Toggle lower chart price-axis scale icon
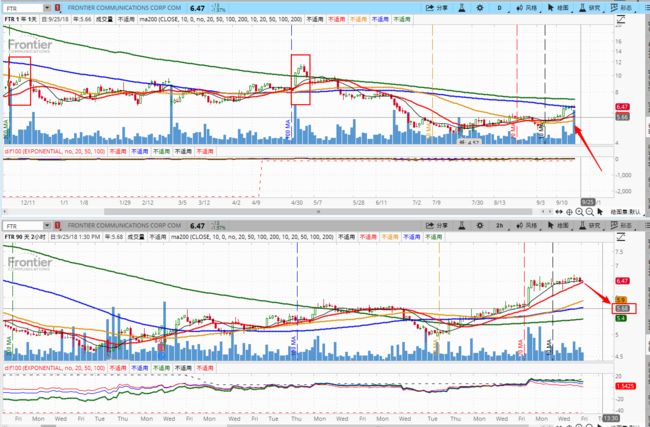This screenshot has height=427, width=650. (621, 237)
